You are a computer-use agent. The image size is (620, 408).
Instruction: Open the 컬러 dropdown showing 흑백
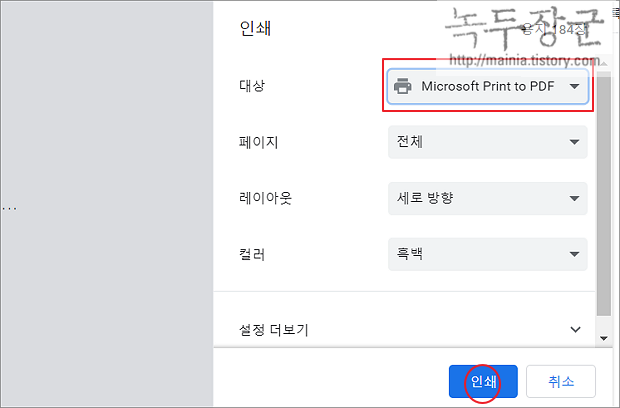click(x=488, y=254)
